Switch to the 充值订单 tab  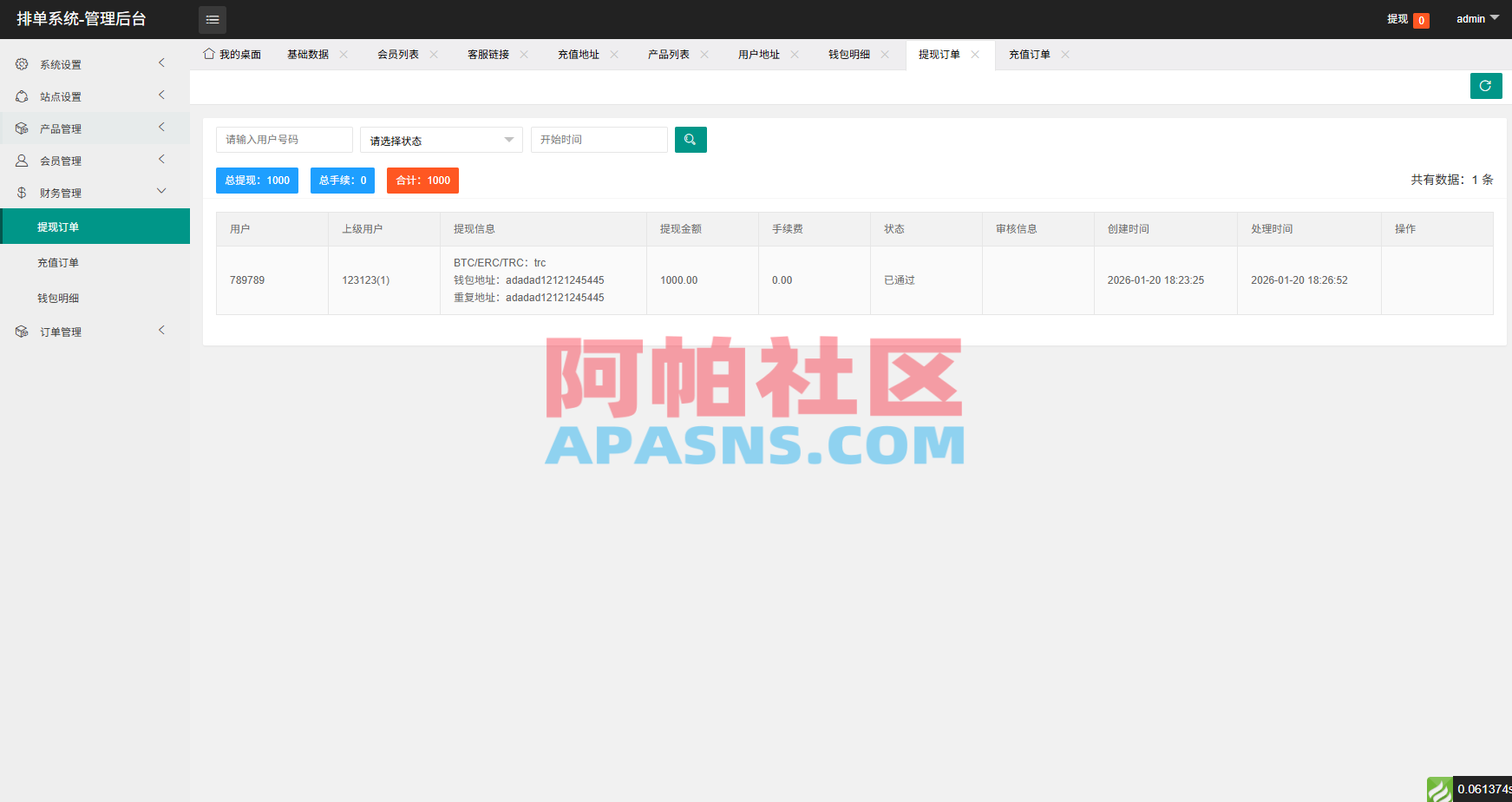coord(1030,55)
